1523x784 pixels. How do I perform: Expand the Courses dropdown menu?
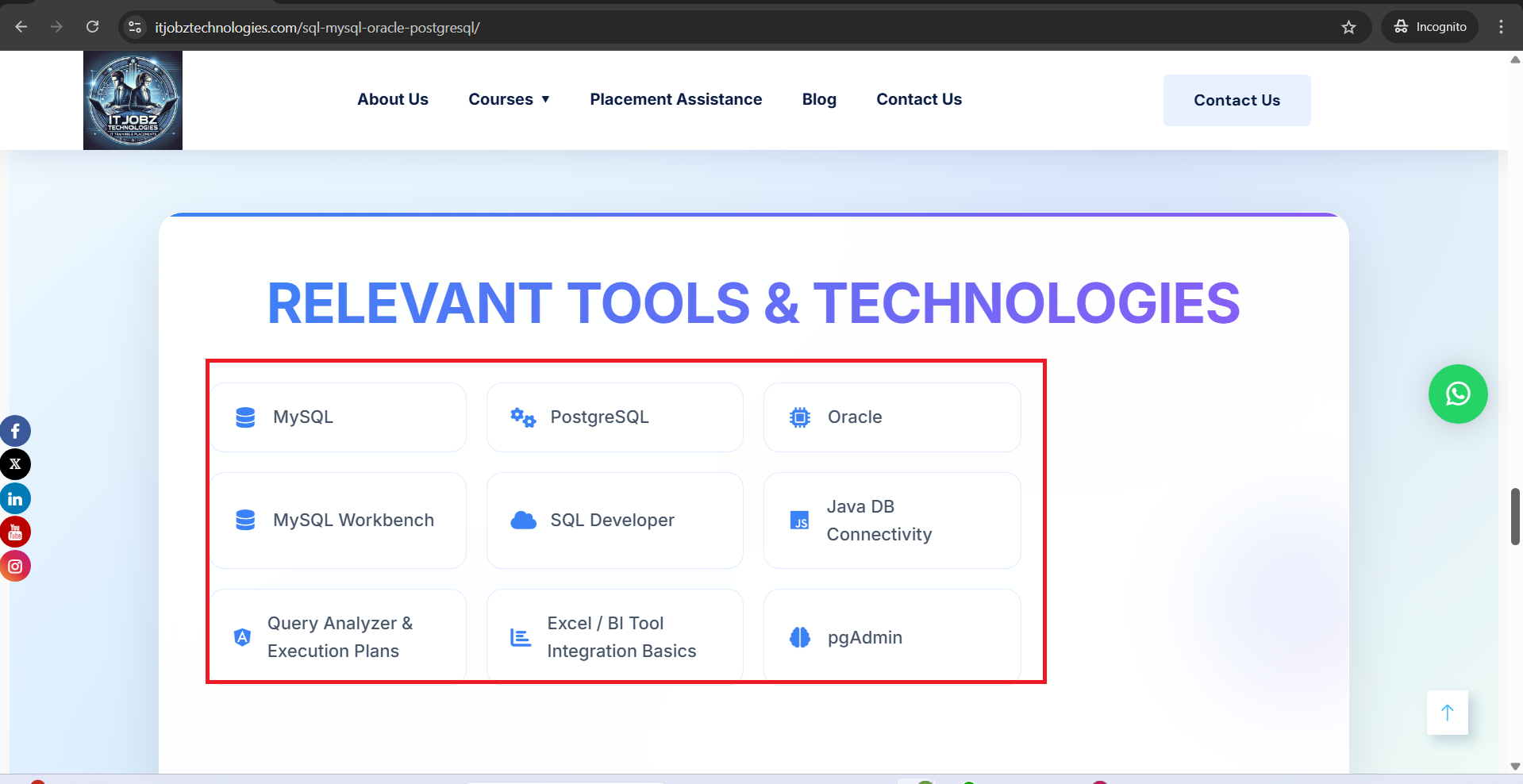509,99
